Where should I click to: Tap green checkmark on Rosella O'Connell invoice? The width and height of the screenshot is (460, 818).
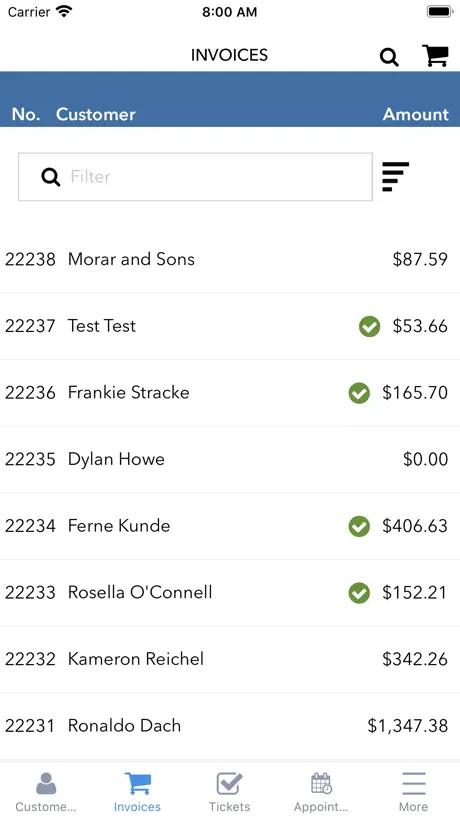(359, 593)
